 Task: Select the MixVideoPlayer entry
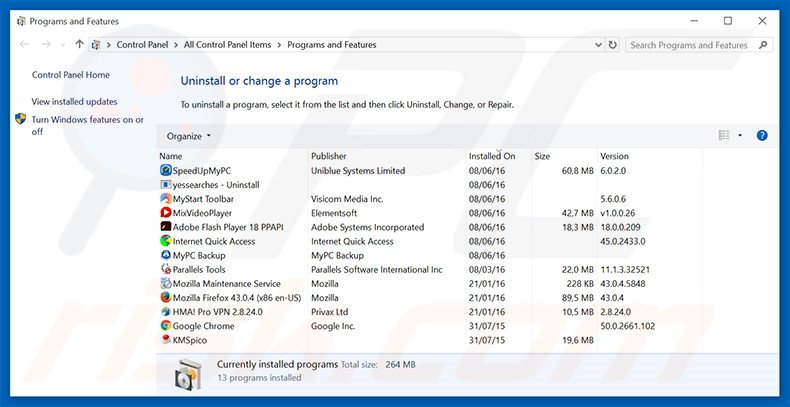point(202,213)
